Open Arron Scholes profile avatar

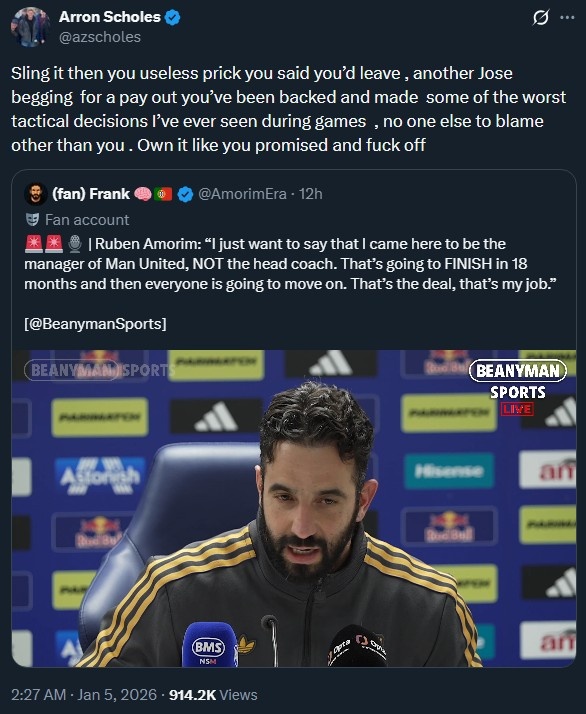click(31, 27)
